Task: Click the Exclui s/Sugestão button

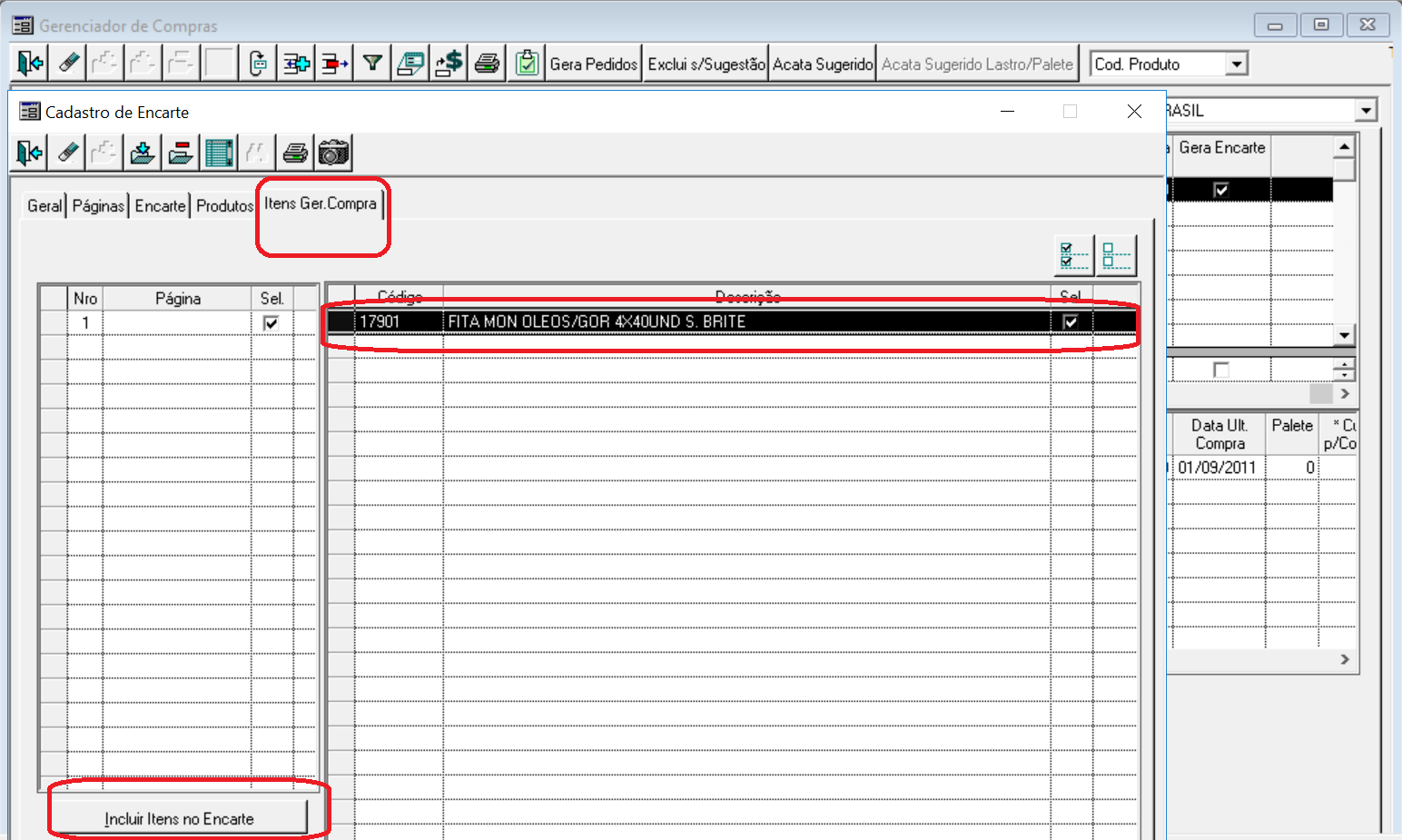Action: tap(706, 64)
